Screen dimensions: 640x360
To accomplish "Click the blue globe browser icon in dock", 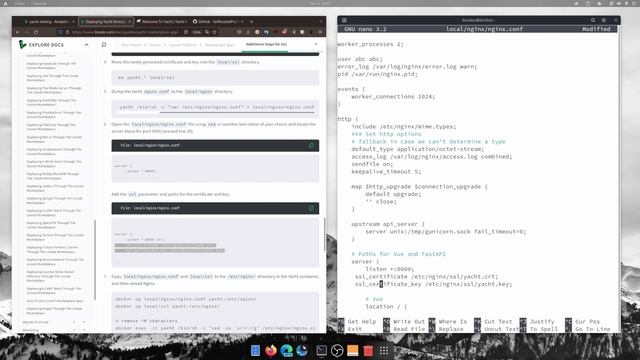I will click(302, 350).
